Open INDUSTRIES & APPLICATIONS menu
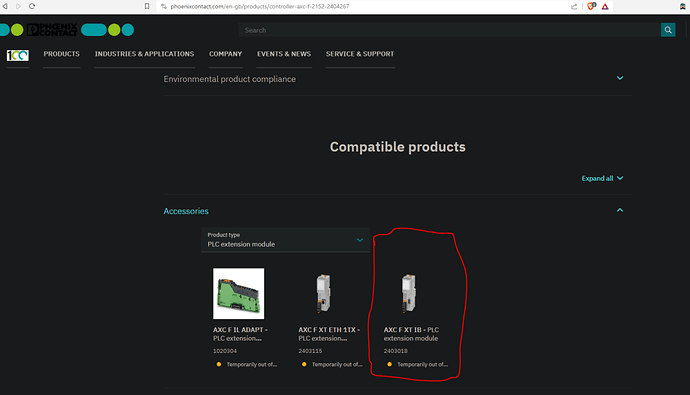Viewport: 690px width, 395px height. [x=144, y=54]
